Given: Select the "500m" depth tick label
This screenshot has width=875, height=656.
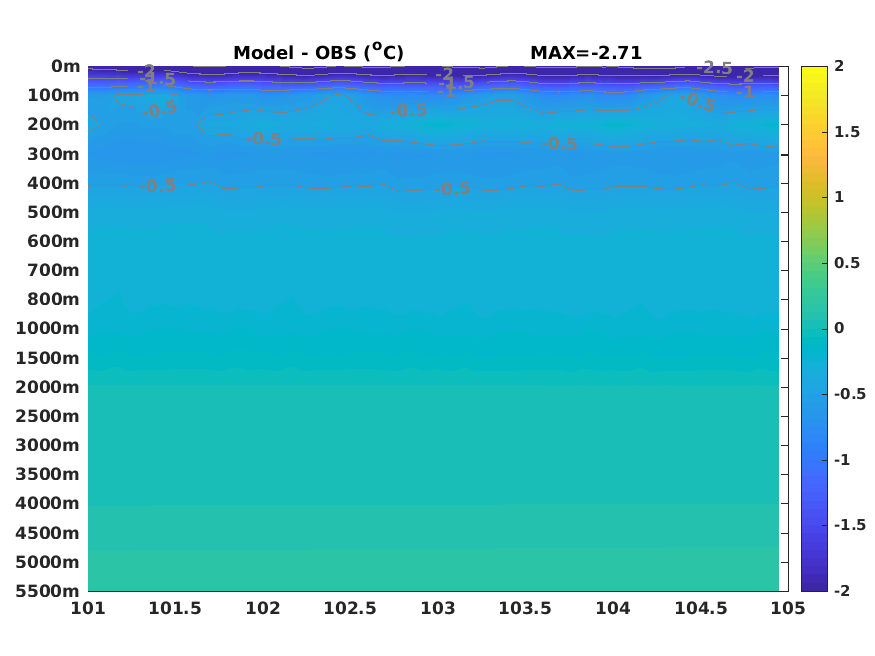Looking at the screenshot, I should 54,213.
